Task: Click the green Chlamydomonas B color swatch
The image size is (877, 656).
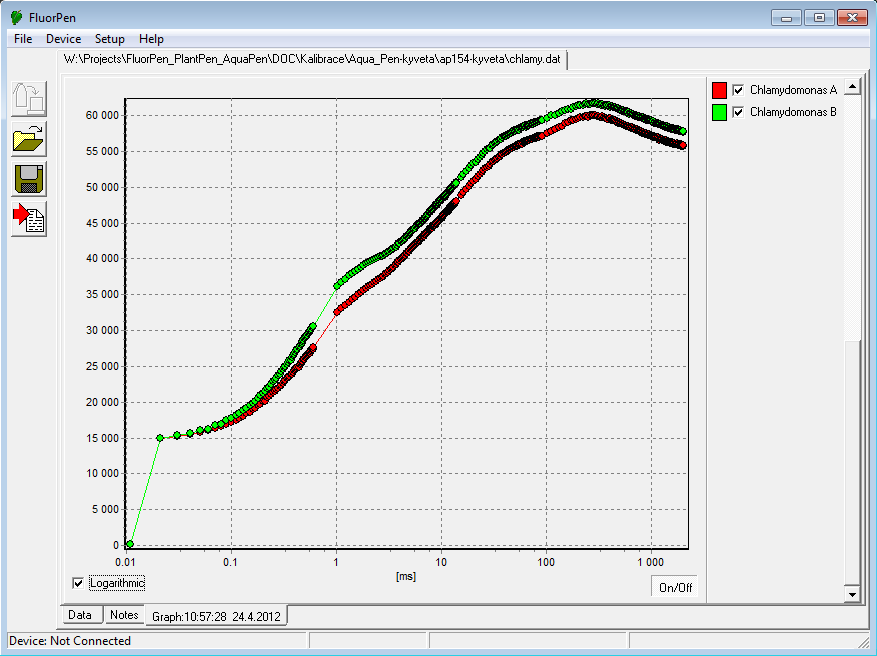Action: point(719,112)
